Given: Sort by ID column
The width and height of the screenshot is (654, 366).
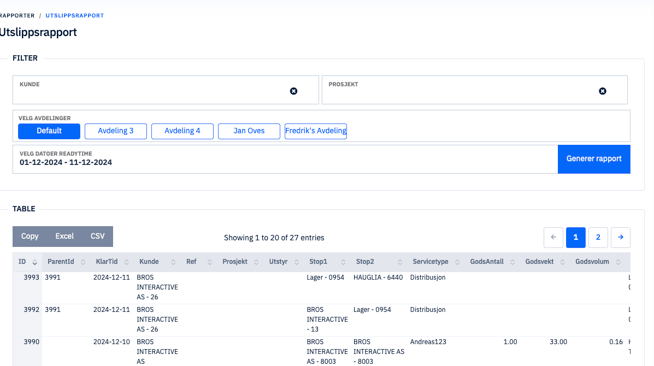Looking at the screenshot, I should pyautogui.click(x=28, y=262).
